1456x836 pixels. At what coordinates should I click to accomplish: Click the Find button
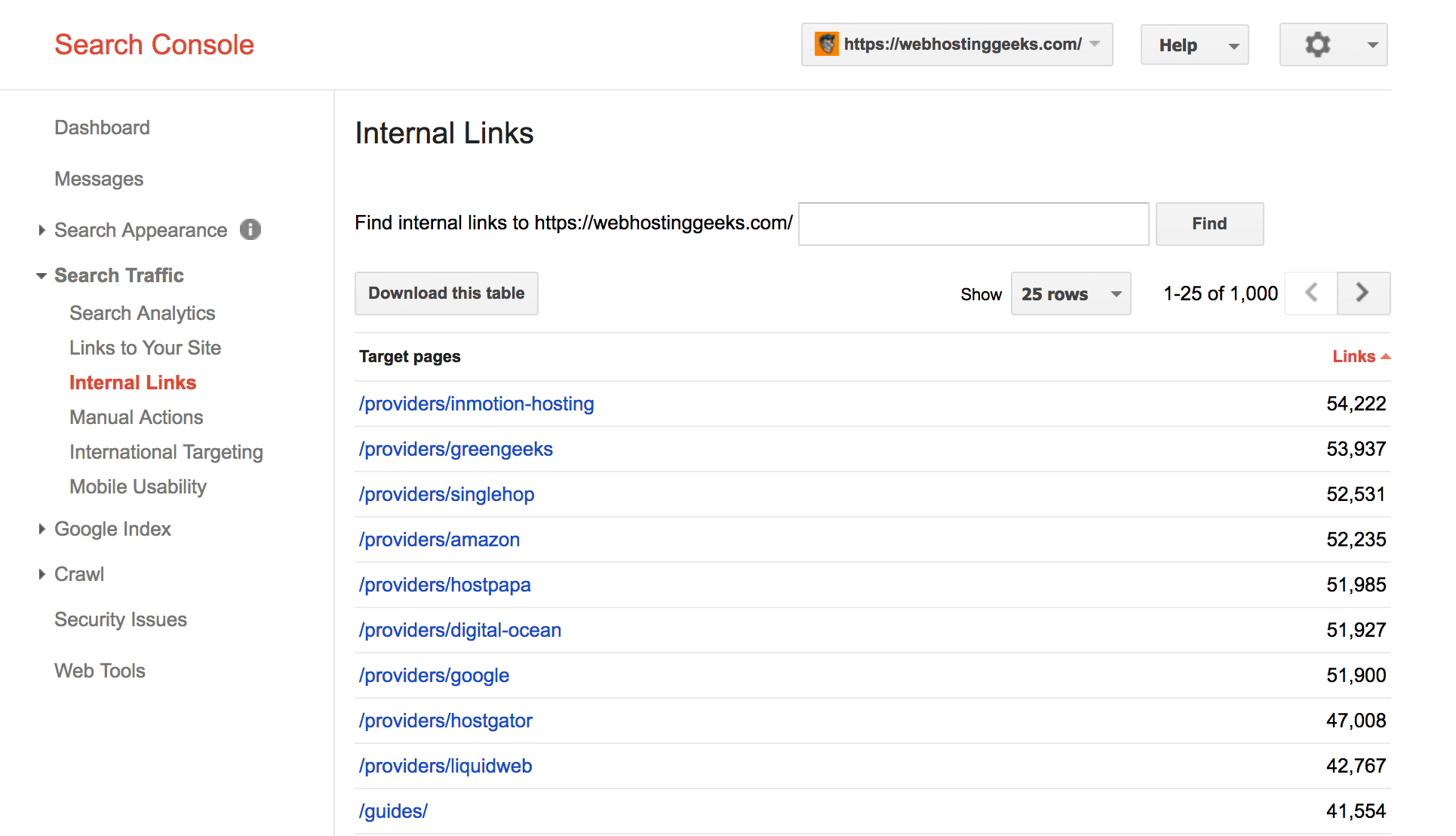(x=1209, y=224)
